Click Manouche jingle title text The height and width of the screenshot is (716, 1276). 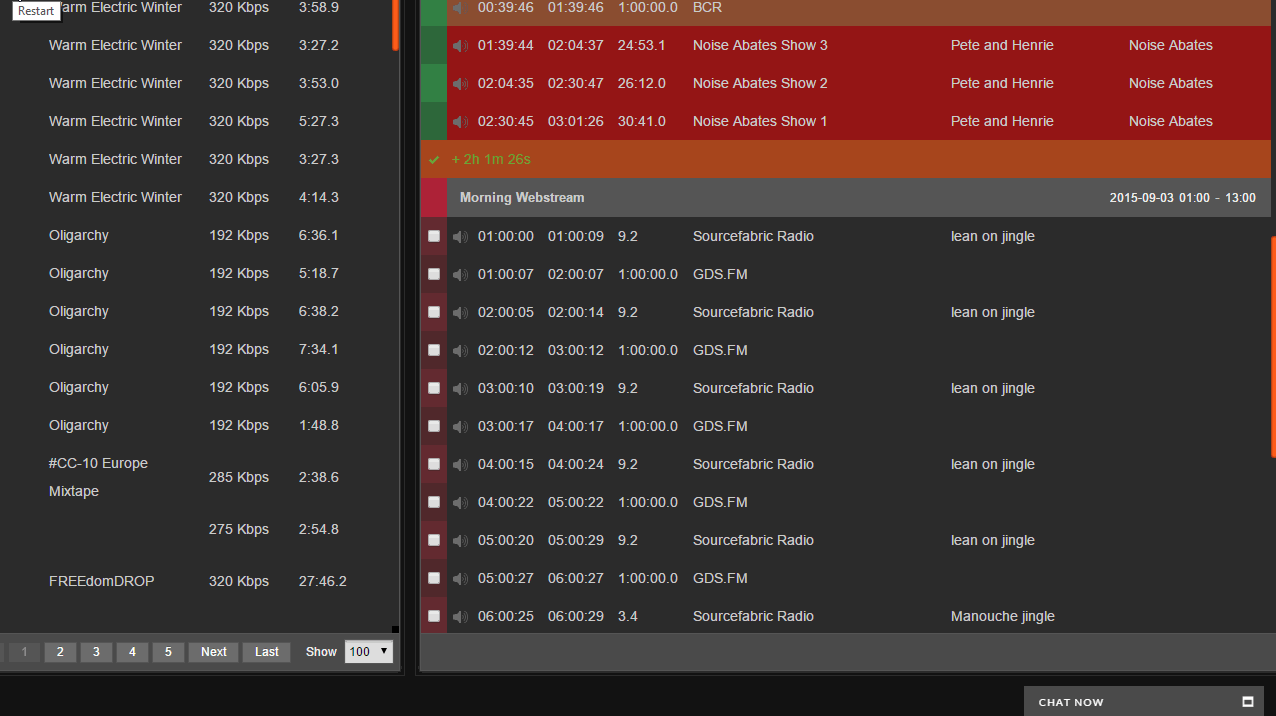(1003, 617)
